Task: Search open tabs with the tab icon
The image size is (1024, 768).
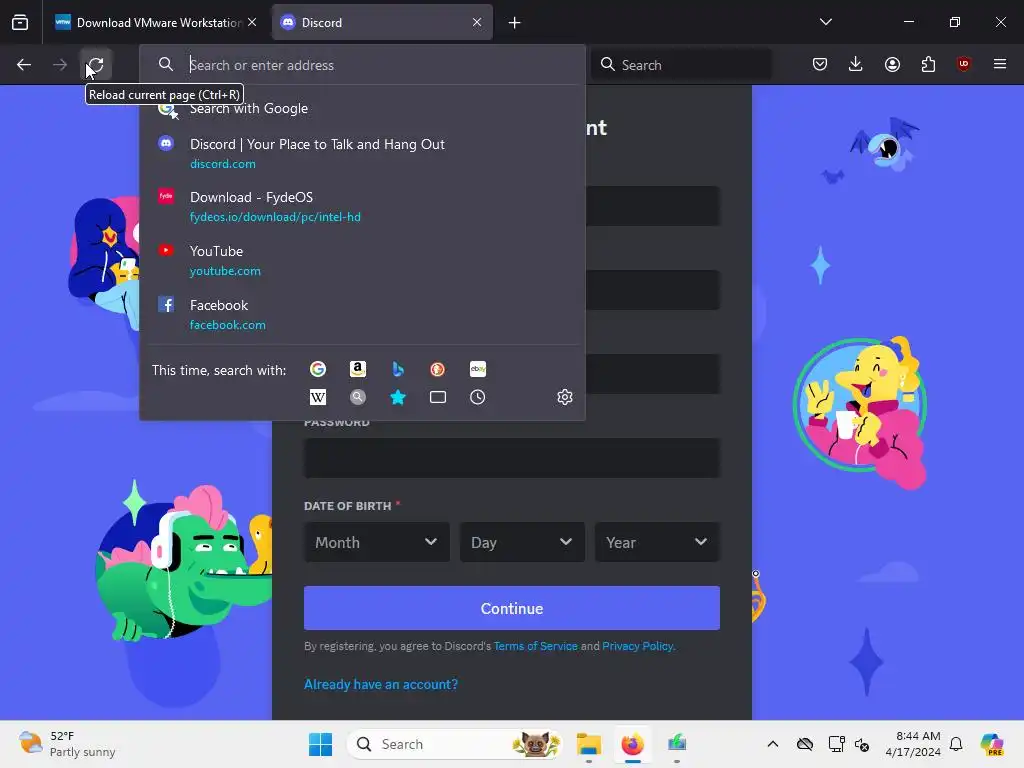Action: point(438,397)
